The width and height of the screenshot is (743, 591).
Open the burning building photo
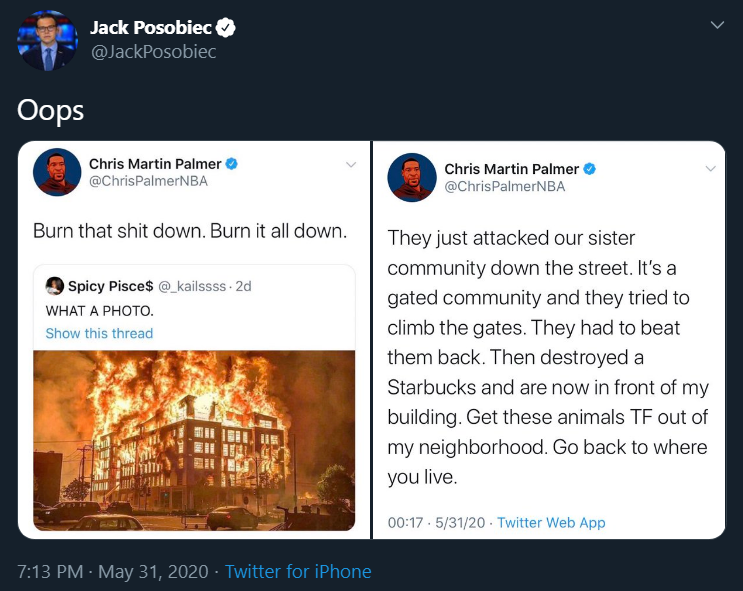(195, 440)
